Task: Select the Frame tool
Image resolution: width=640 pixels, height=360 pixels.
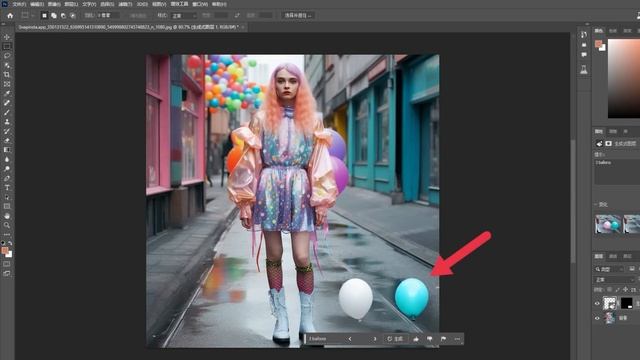Action: [7, 84]
